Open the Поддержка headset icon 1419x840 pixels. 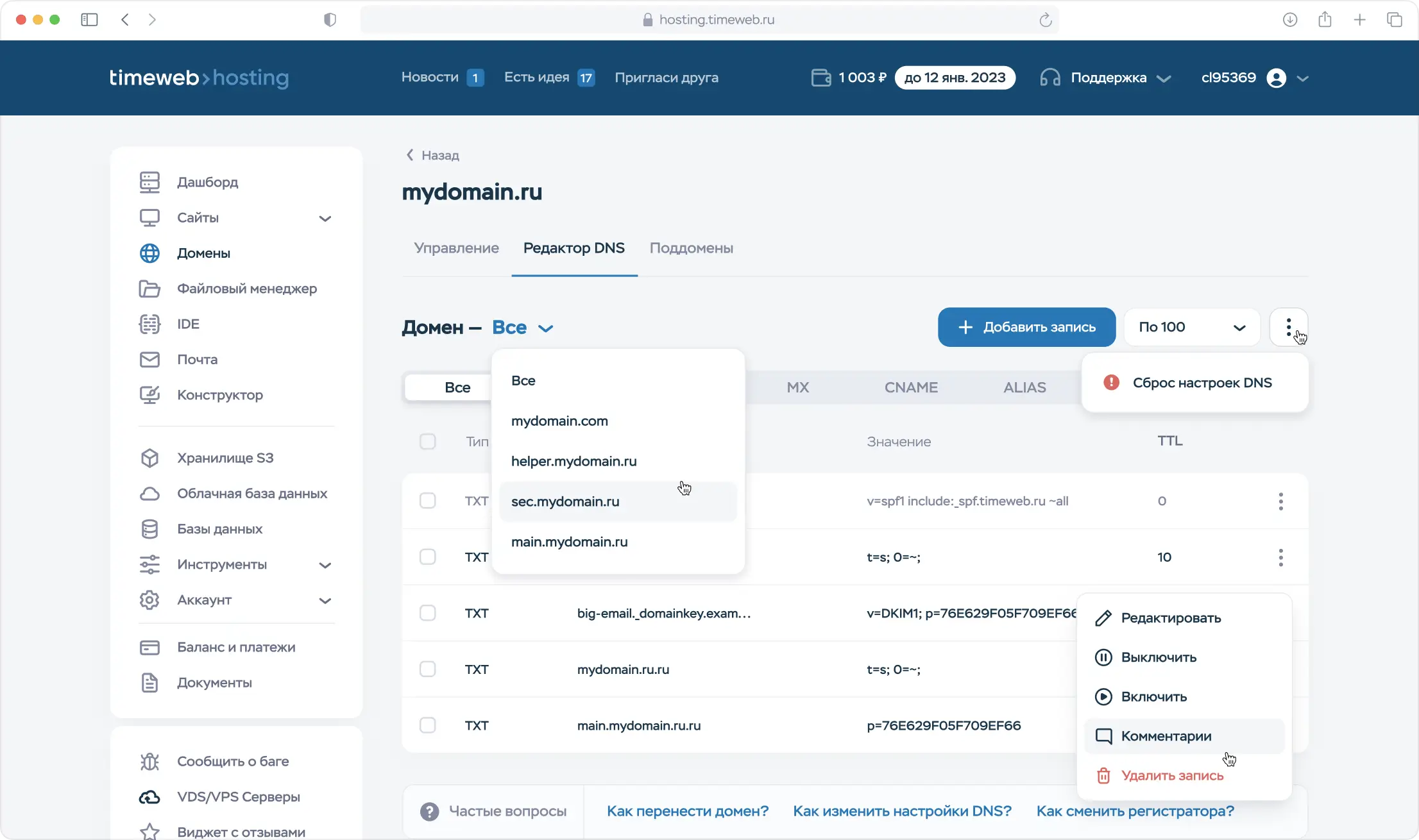click(1049, 77)
